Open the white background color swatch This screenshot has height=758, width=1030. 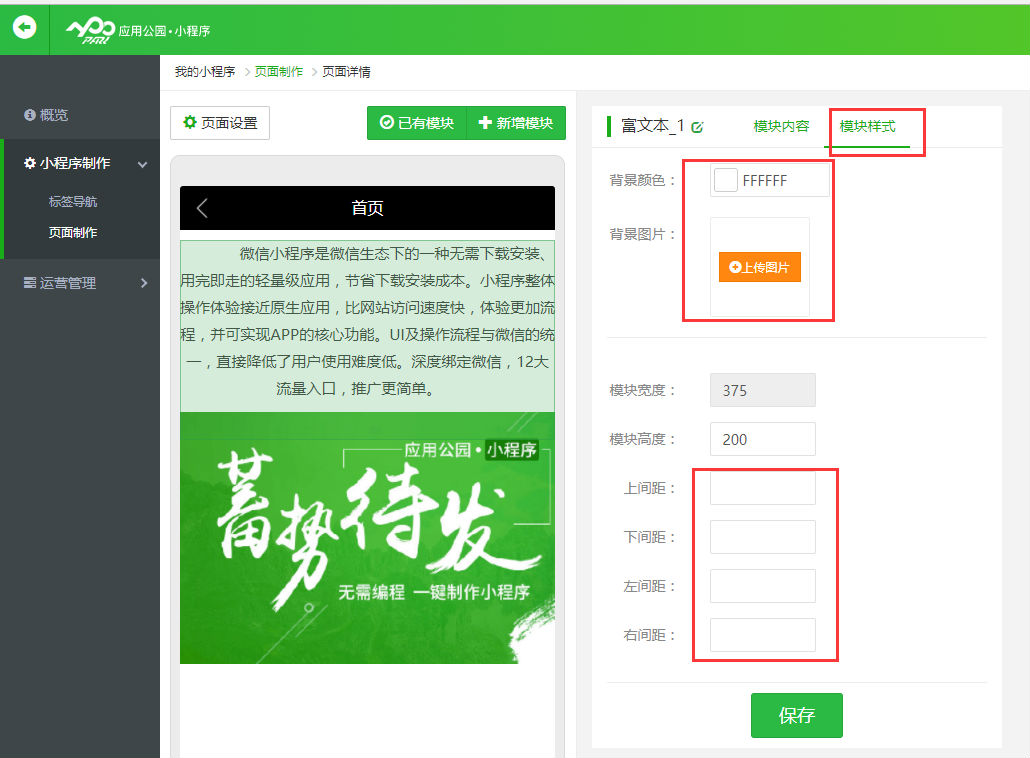point(726,180)
